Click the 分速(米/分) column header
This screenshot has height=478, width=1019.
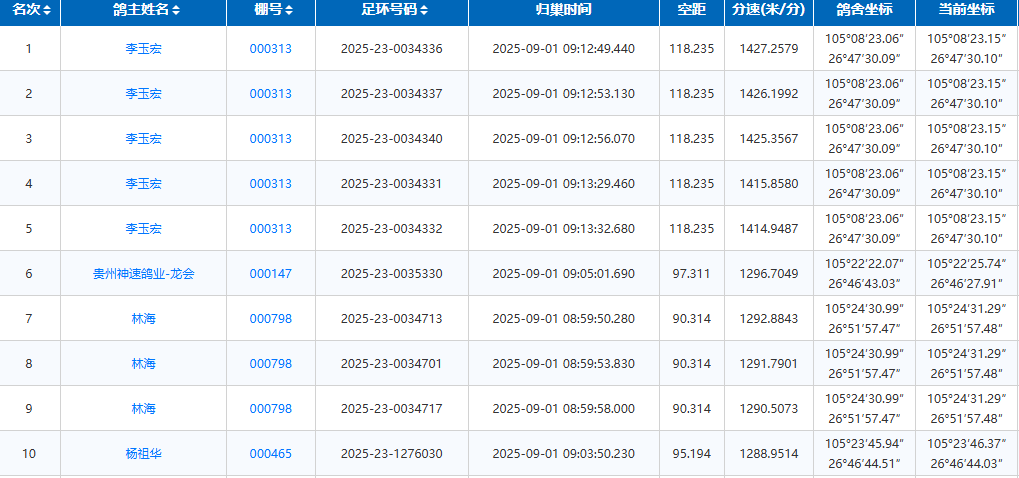coord(767,11)
